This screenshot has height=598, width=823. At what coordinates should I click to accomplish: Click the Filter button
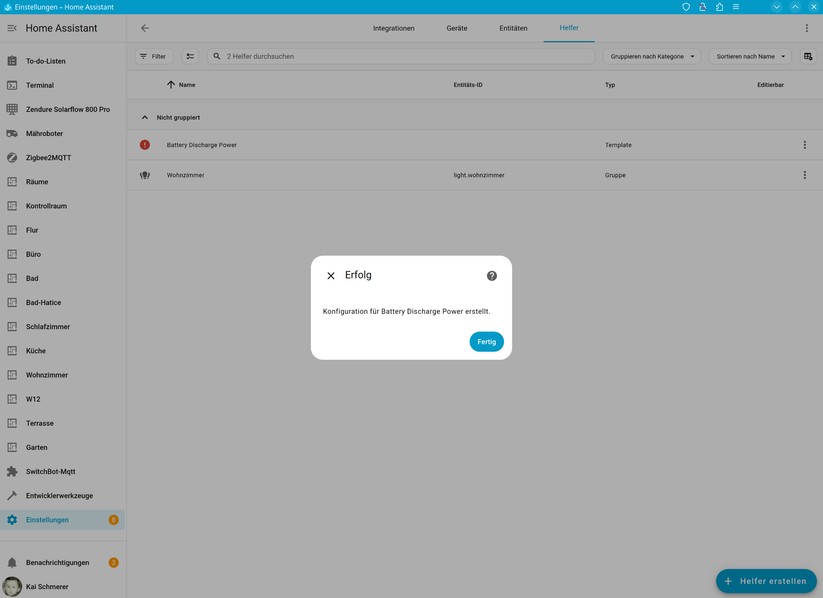pyautogui.click(x=154, y=57)
